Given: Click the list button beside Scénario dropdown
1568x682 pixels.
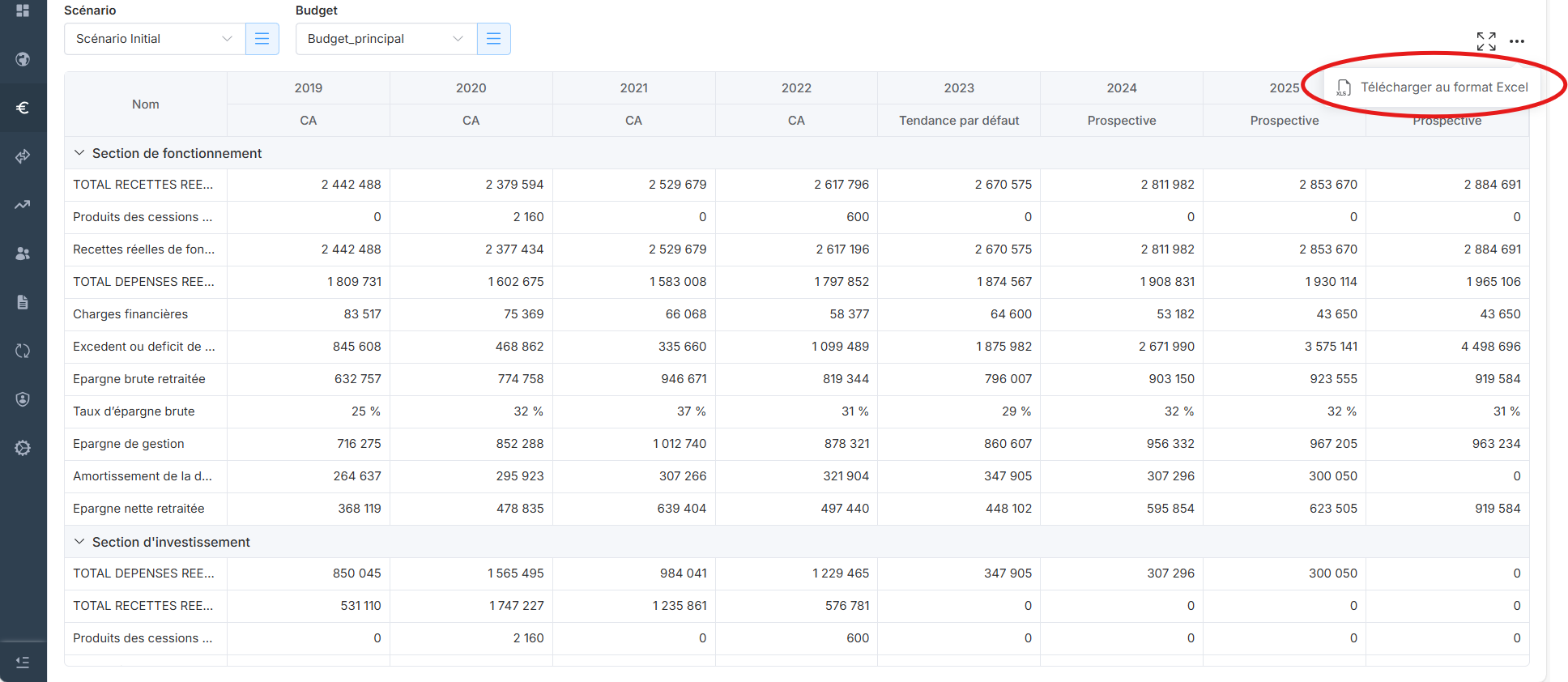Looking at the screenshot, I should [x=262, y=39].
